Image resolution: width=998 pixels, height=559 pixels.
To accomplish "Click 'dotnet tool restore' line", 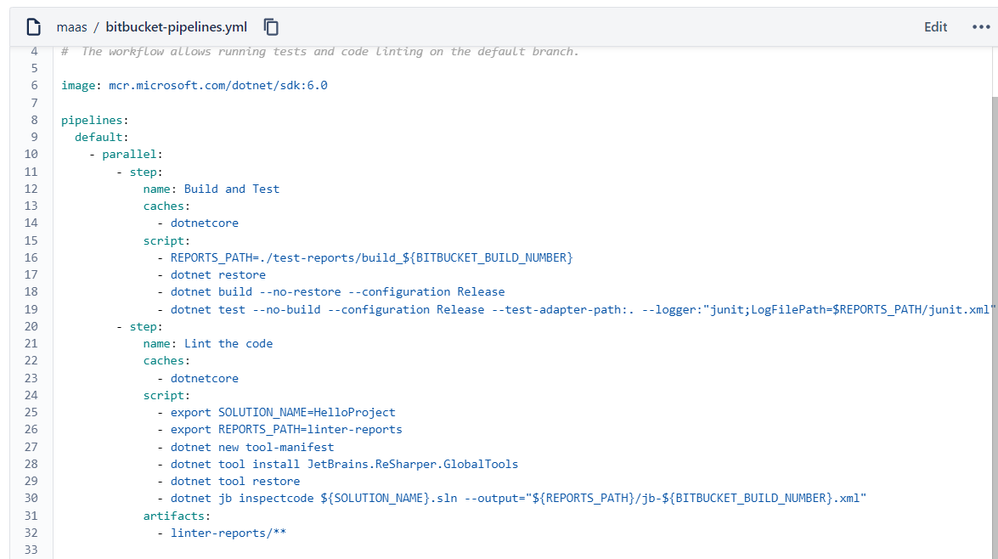I will click(235, 481).
